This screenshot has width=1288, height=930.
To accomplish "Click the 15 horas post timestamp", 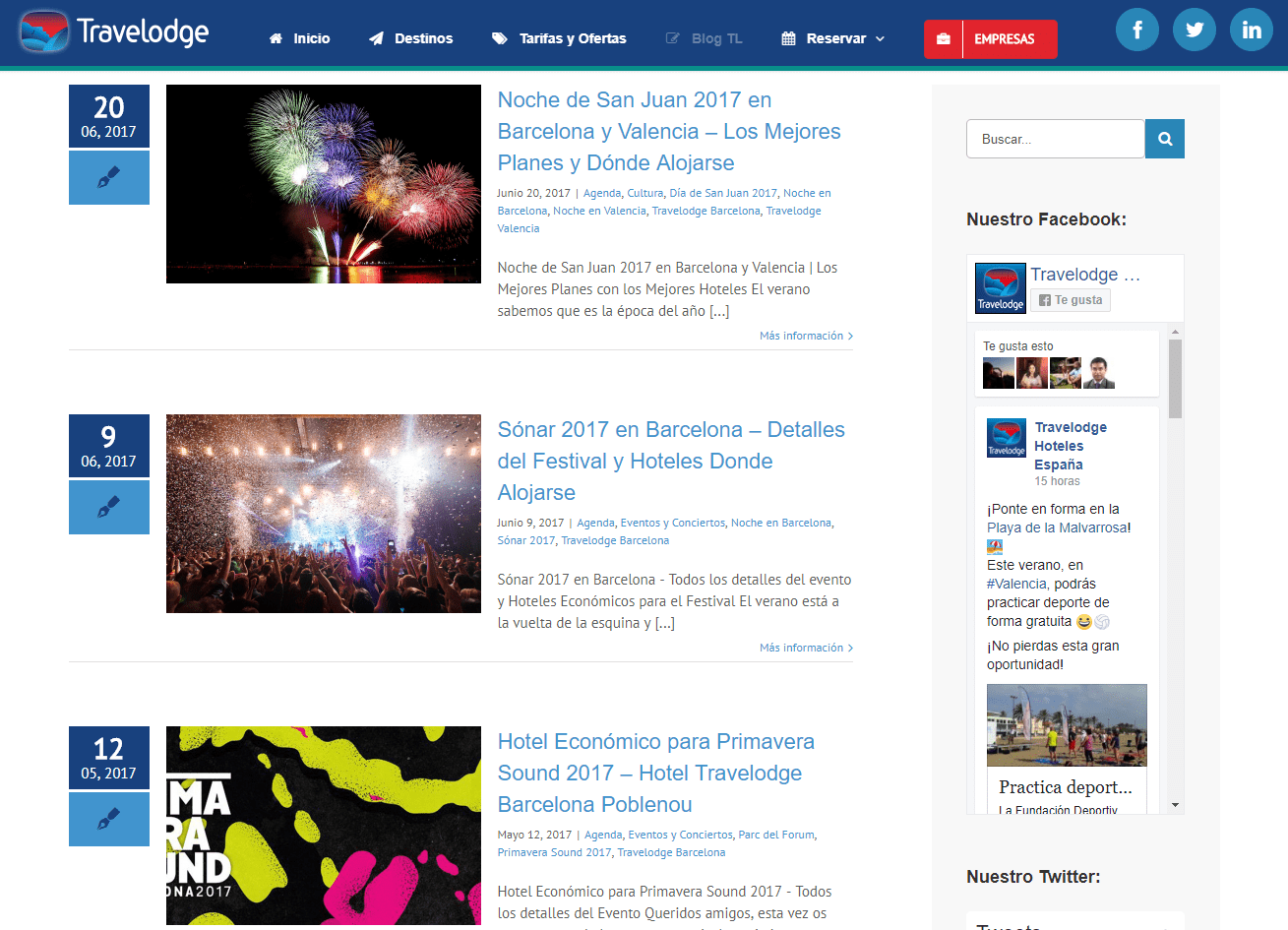I will pos(1057,481).
